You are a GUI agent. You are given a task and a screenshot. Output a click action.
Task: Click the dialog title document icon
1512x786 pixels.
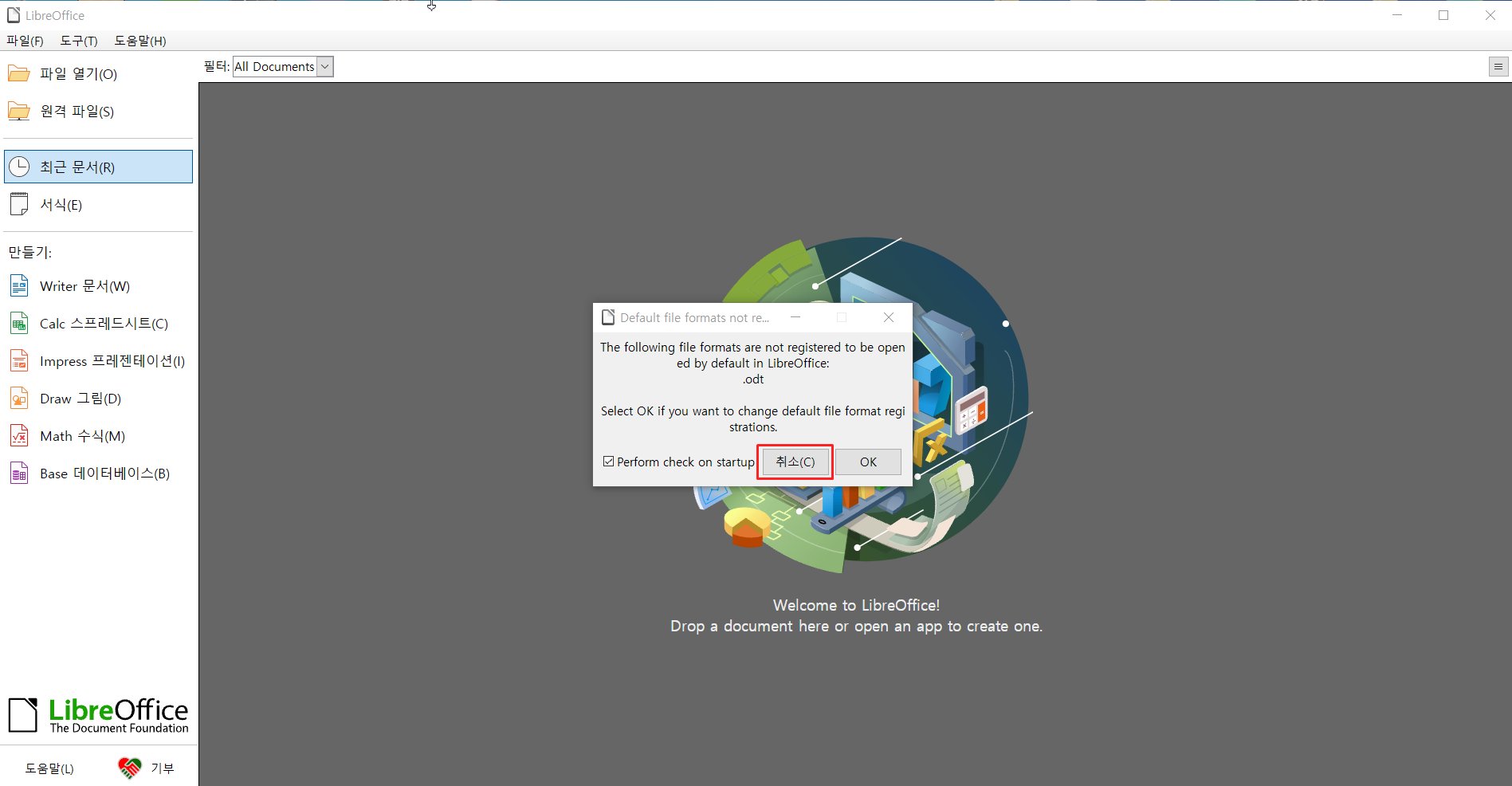(608, 317)
